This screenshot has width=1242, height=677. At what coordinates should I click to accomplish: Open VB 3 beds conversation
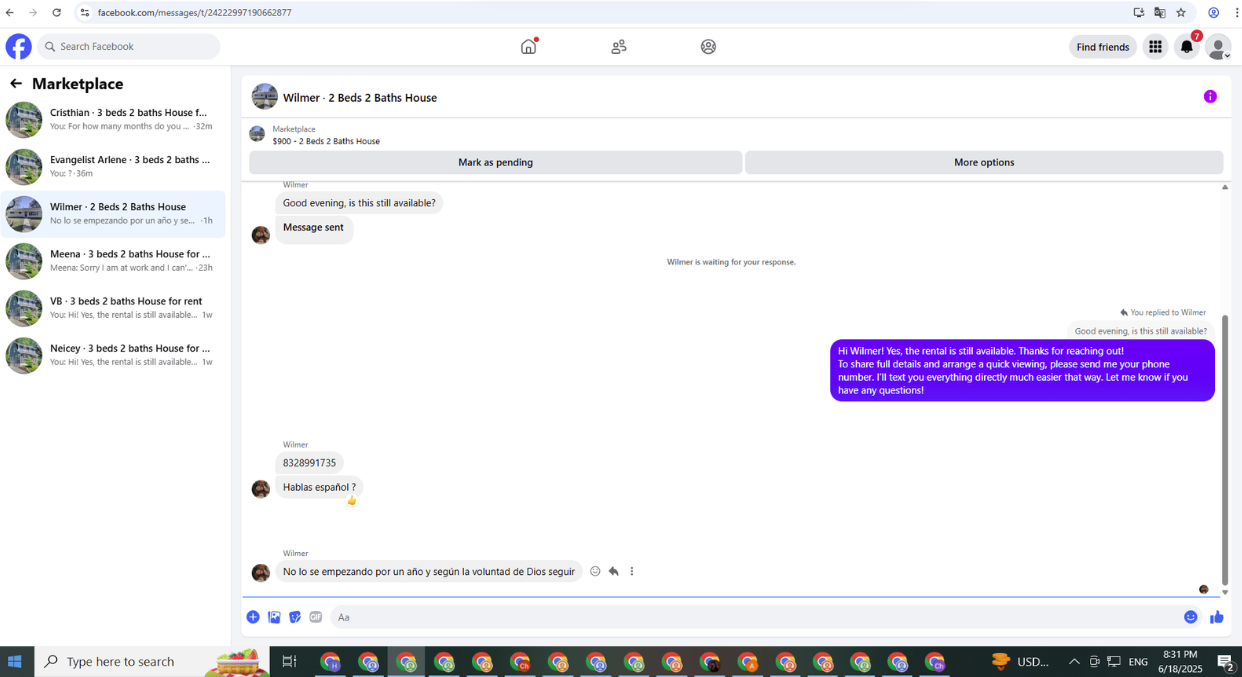pos(113,307)
